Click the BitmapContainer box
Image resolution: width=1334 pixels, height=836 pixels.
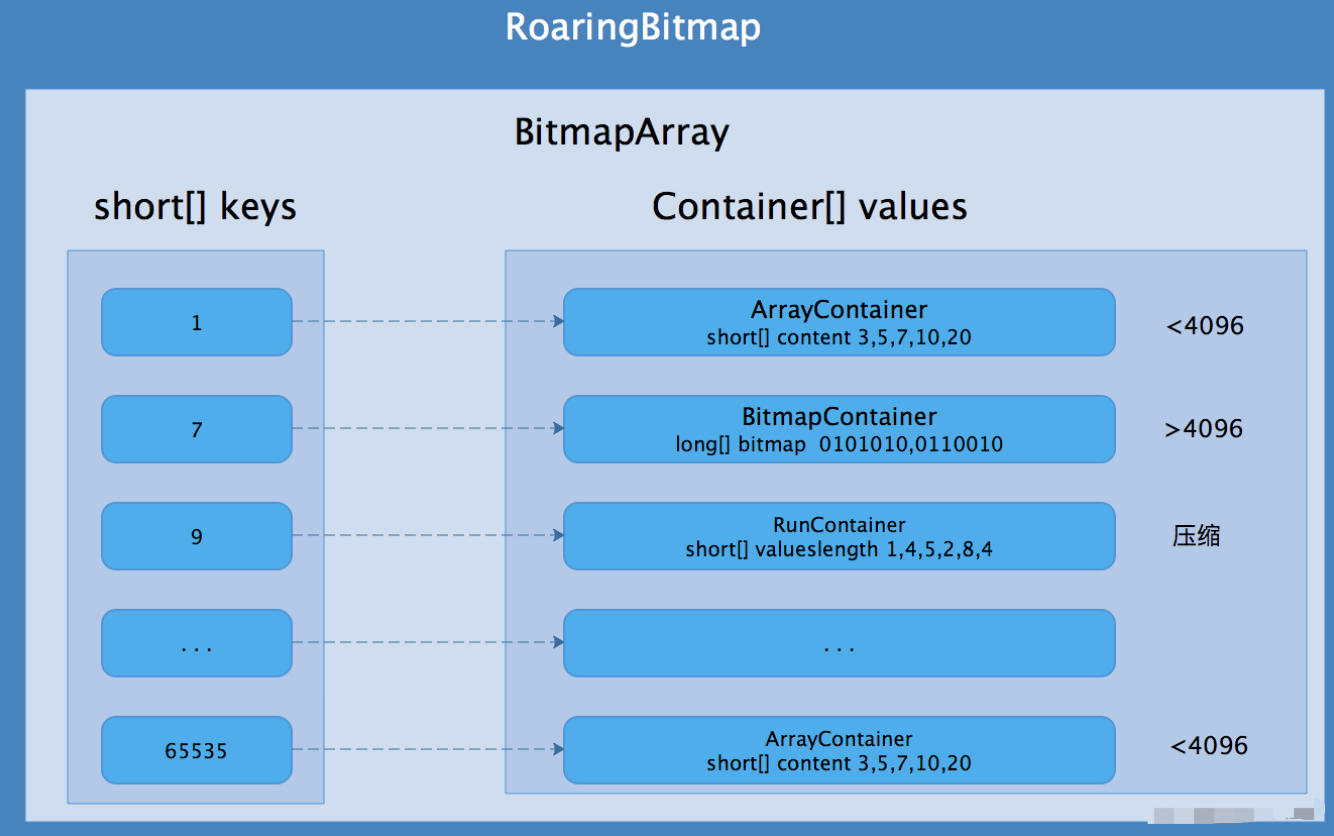839,429
